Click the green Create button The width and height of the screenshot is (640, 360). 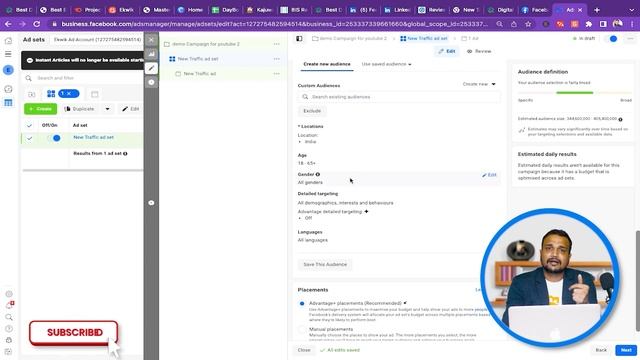coord(40,109)
